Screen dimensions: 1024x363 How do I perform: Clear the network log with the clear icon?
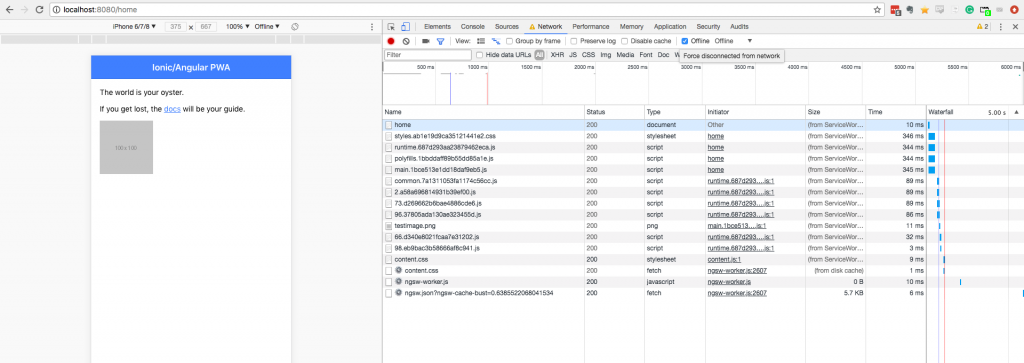tap(406, 41)
